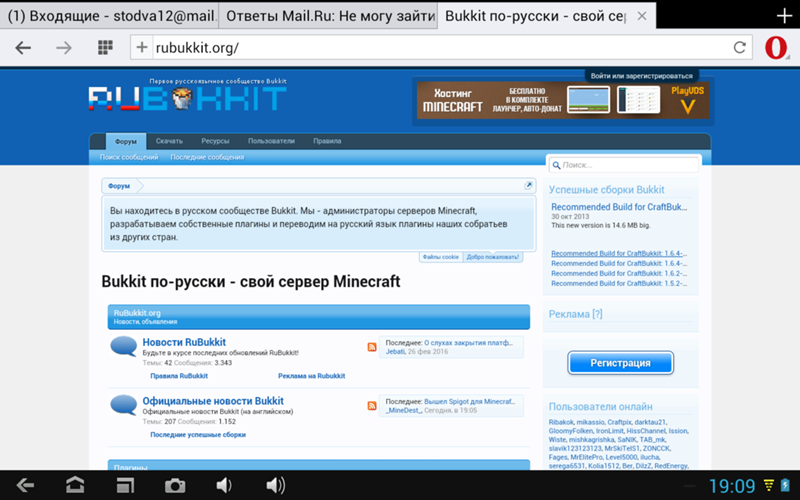Click the Пользователи онлайн heading
This screenshot has width=800, height=500.
pos(601,407)
